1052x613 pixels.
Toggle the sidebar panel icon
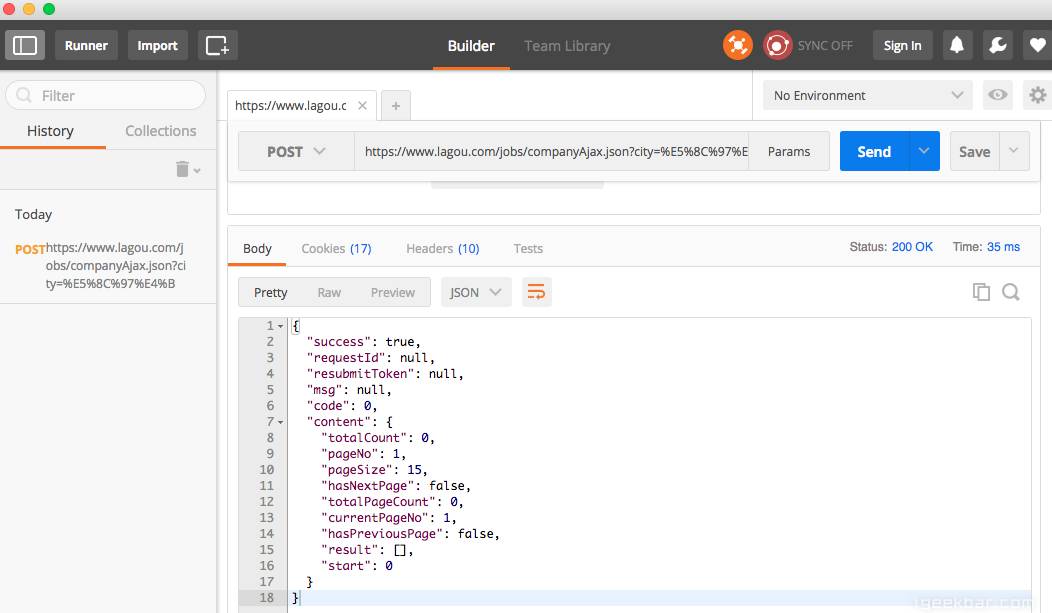tap(25, 46)
